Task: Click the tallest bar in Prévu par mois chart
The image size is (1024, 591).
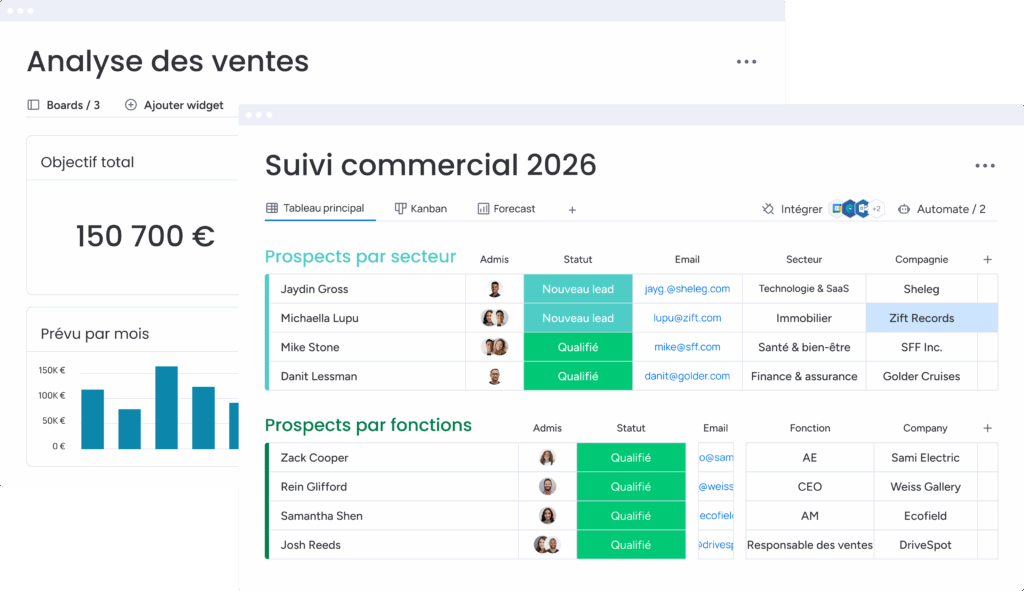Action: (x=167, y=407)
